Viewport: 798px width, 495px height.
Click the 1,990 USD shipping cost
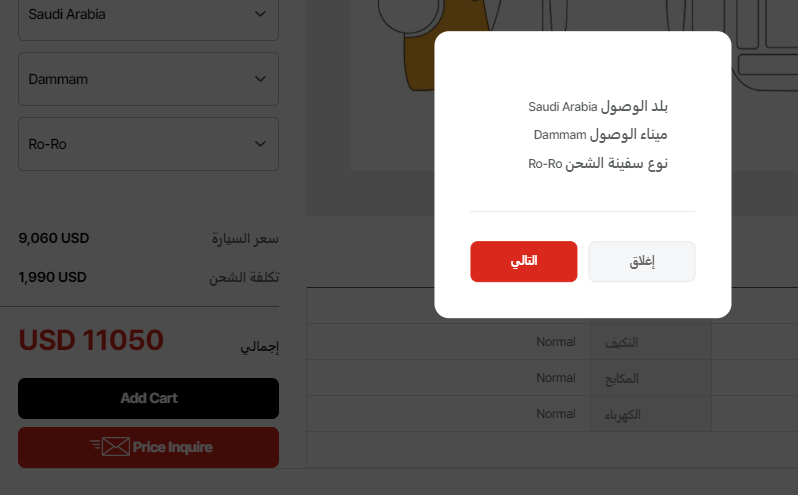(53, 277)
